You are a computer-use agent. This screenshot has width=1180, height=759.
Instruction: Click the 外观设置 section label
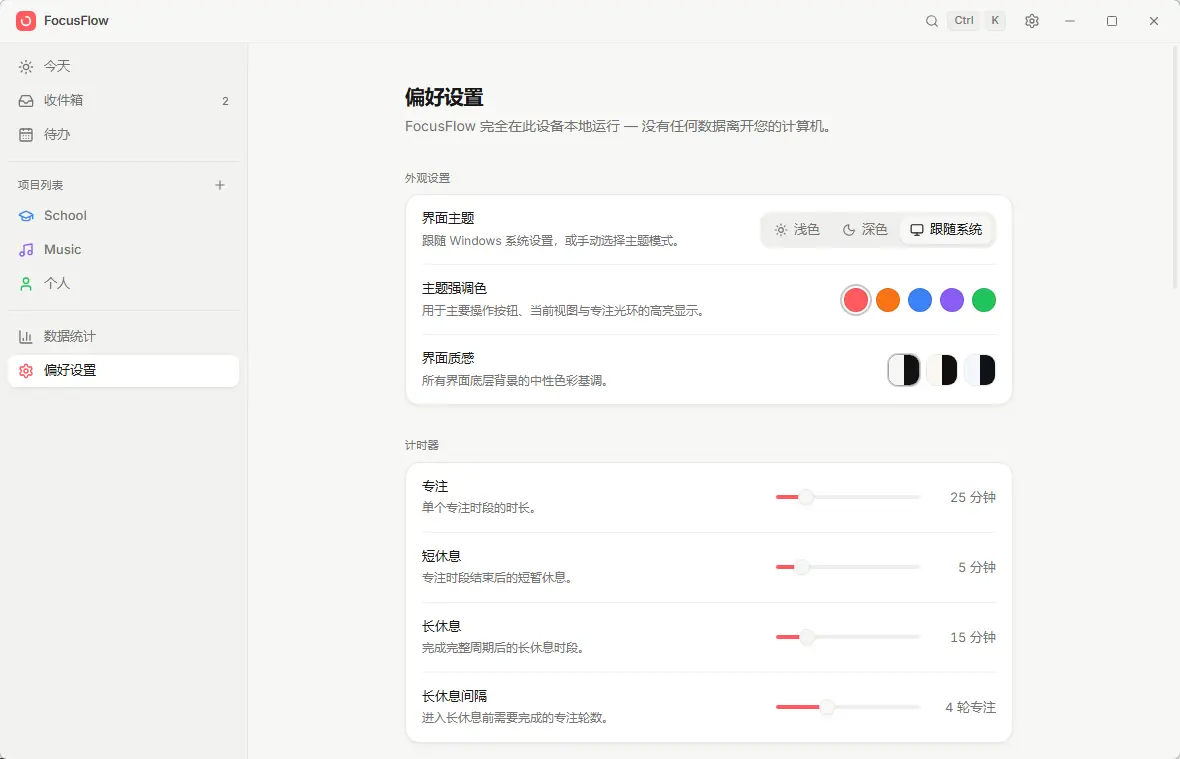(x=427, y=178)
